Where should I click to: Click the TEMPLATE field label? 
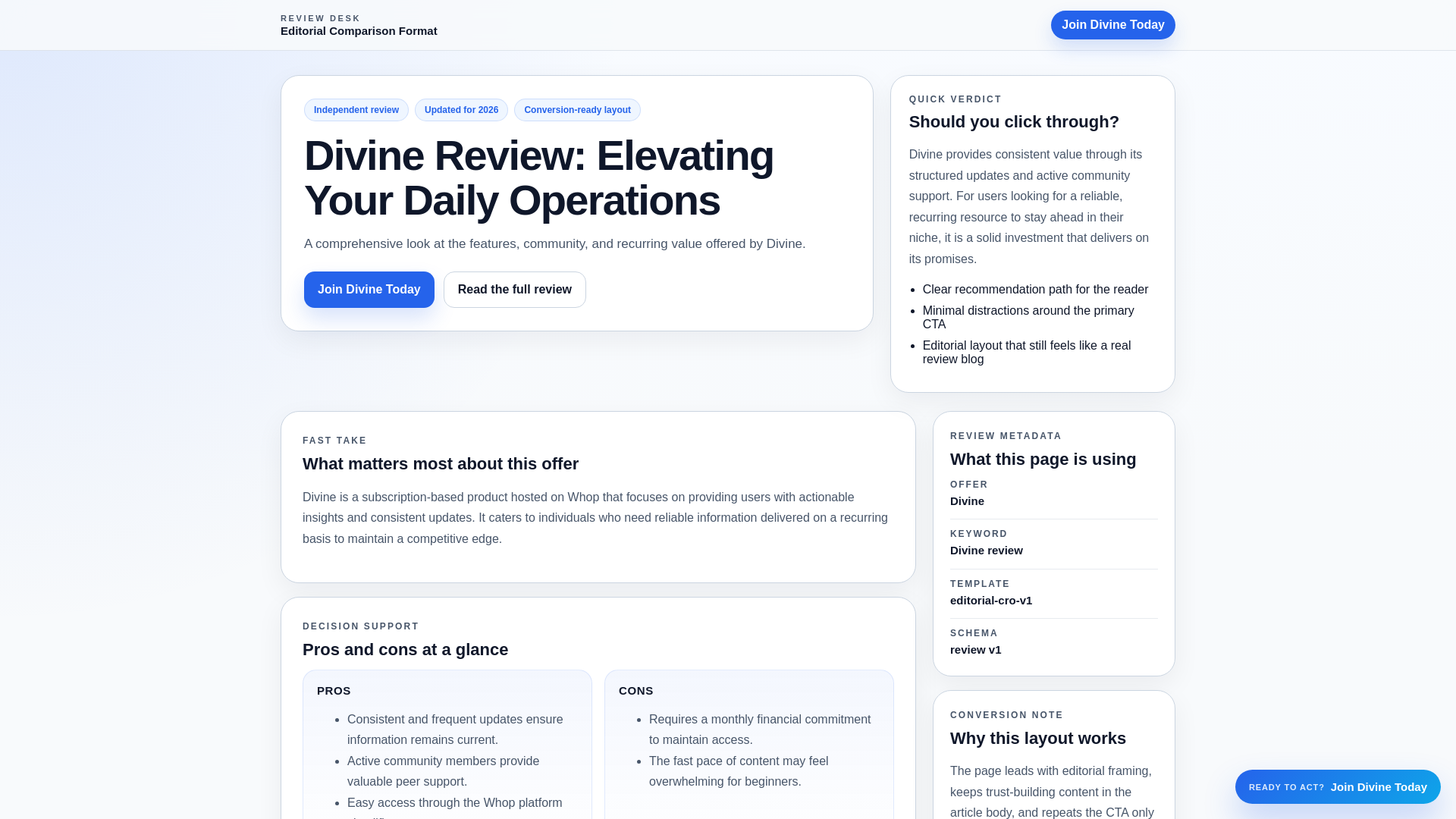coord(980,584)
